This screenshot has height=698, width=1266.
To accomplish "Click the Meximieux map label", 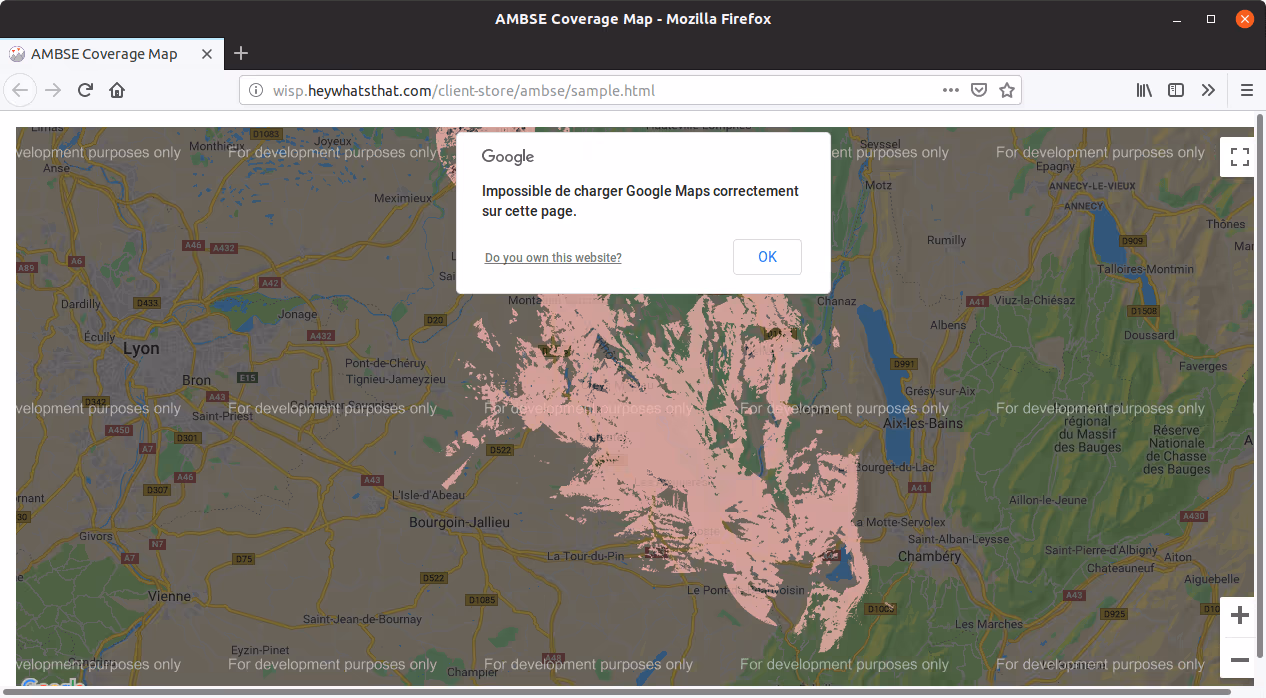I will pos(403,198).
